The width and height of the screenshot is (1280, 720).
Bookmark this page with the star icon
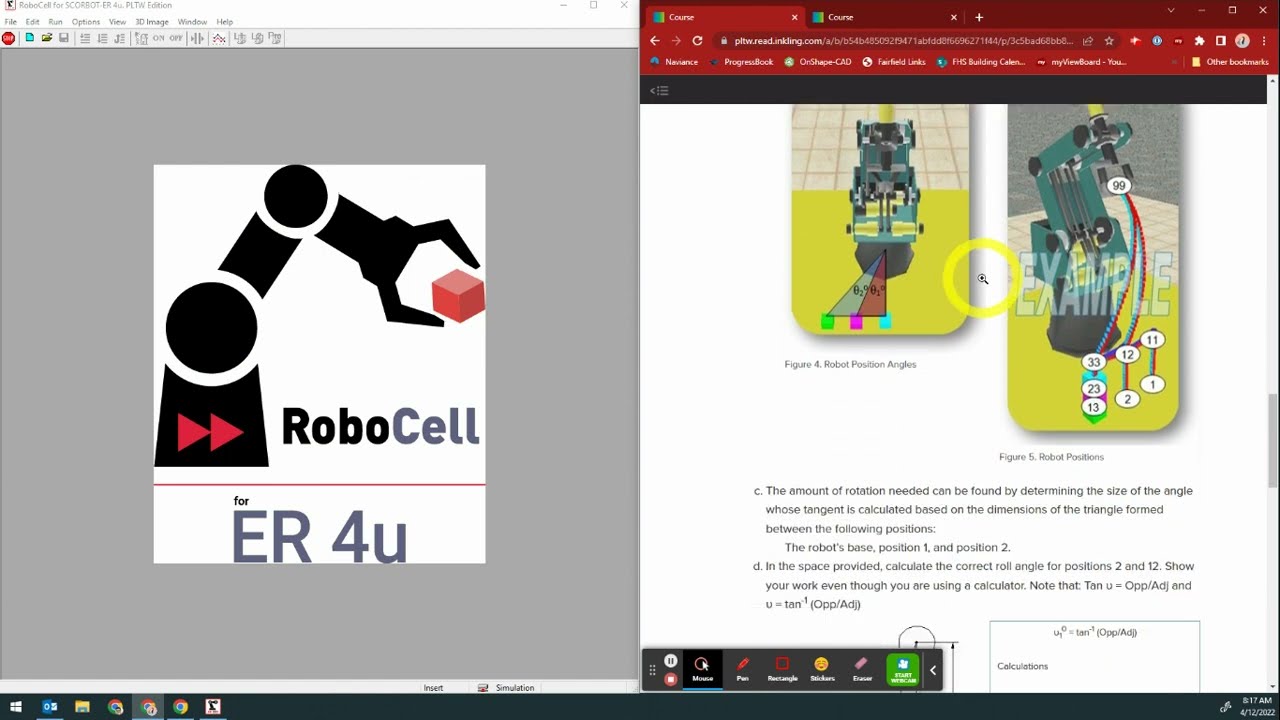[x=1109, y=41]
